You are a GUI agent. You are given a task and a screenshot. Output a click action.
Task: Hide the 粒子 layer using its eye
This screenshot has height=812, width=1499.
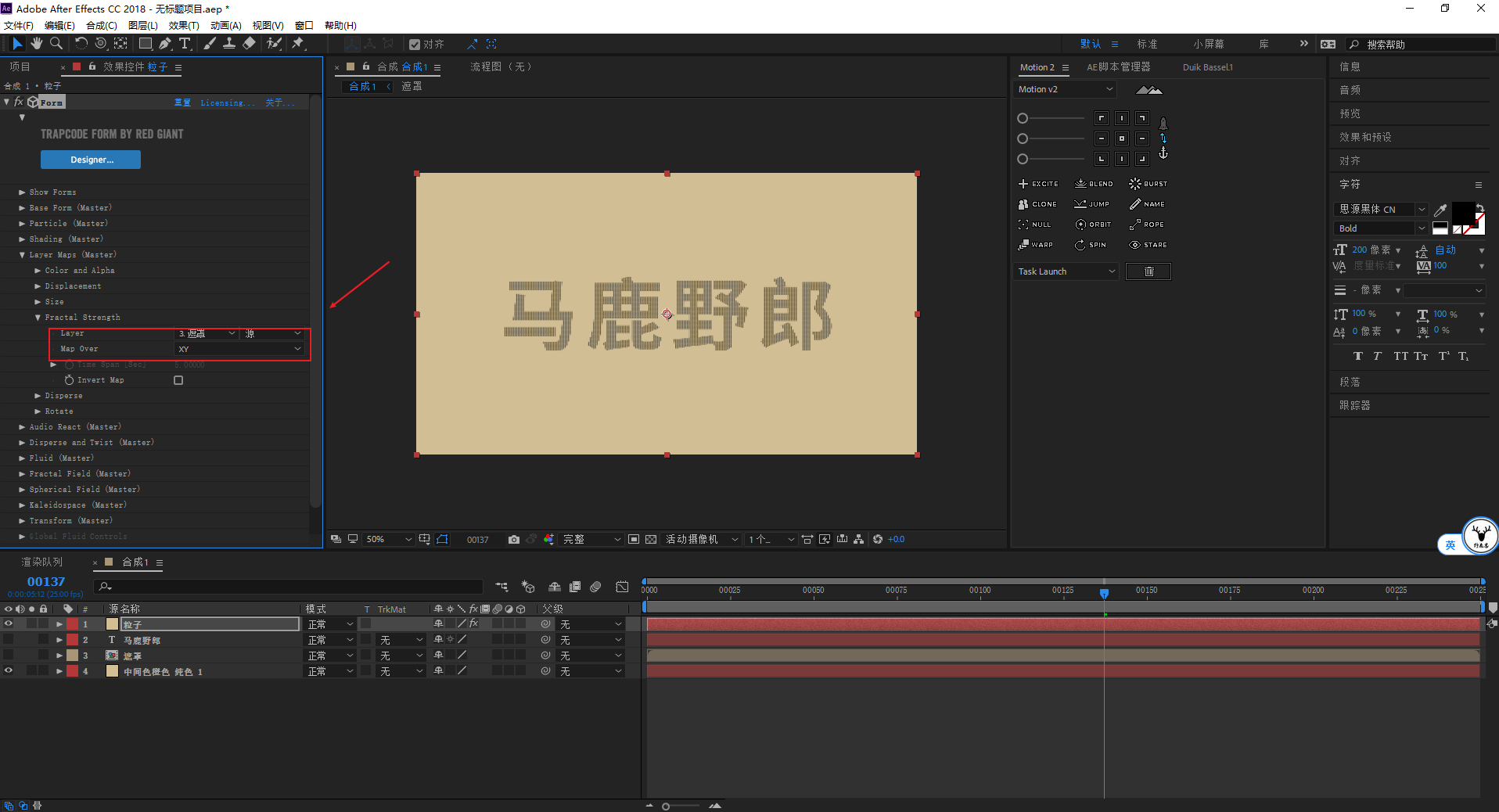point(9,624)
